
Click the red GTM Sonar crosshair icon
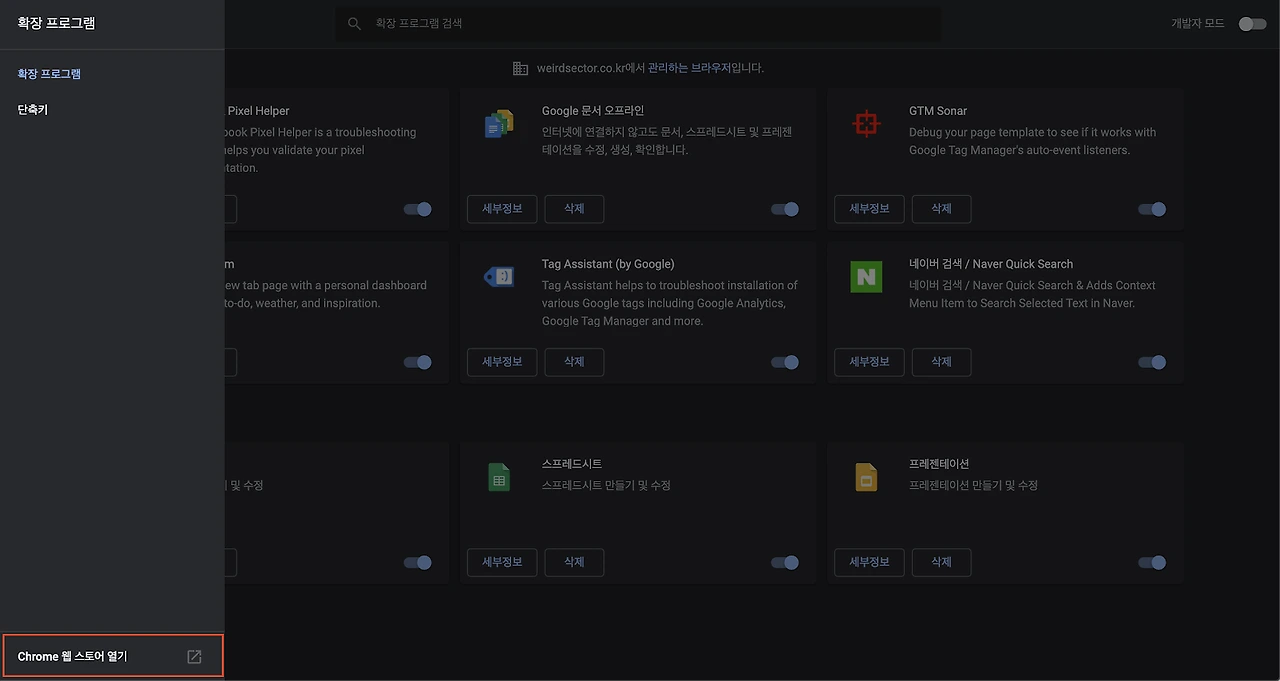pos(866,124)
